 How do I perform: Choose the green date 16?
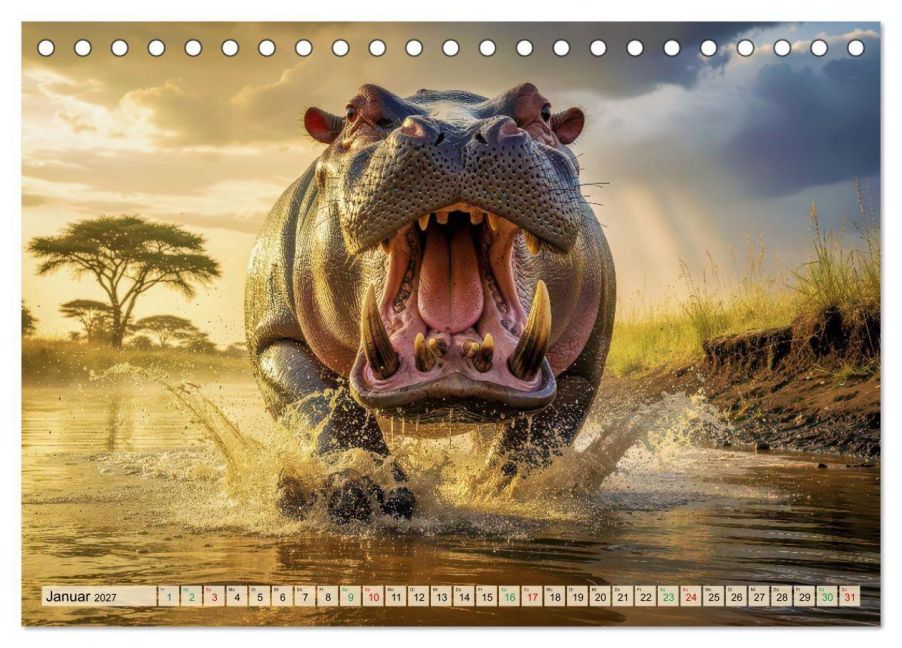click(510, 596)
